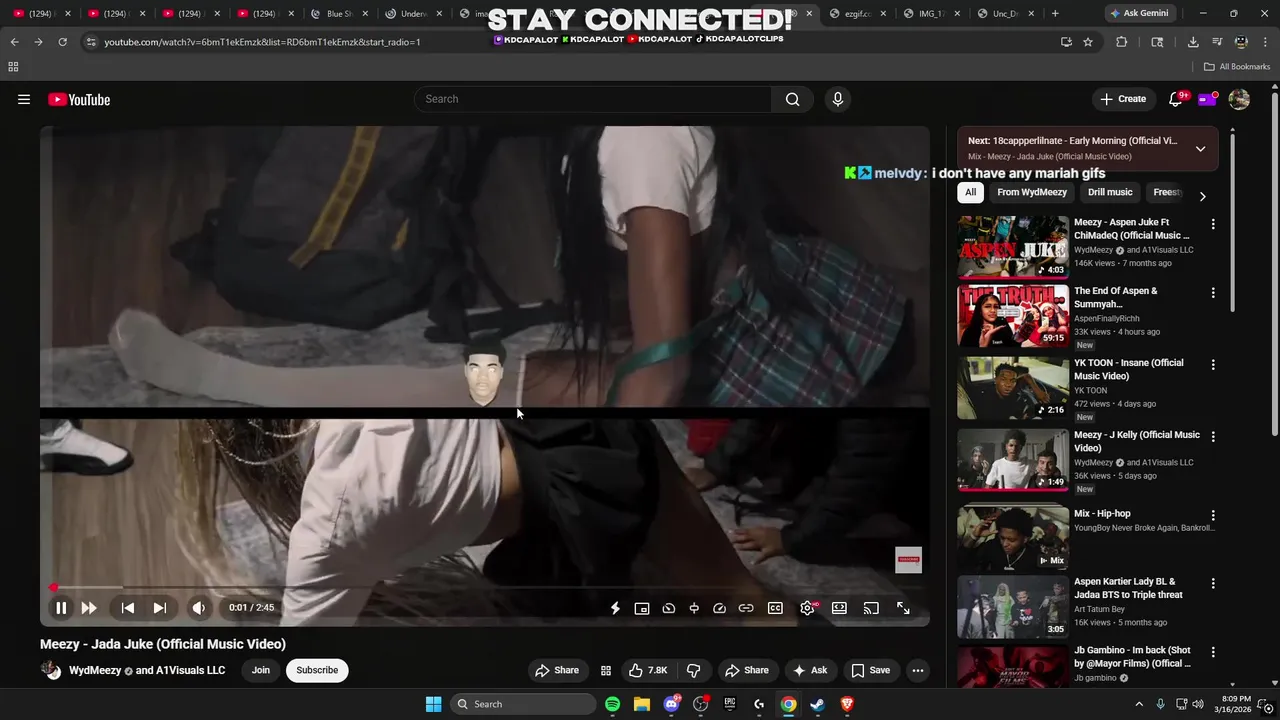This screenshot has height=720, width=1280.
Task: Open the YouTube account avatar menu
Action: (x=1239, y=99)
